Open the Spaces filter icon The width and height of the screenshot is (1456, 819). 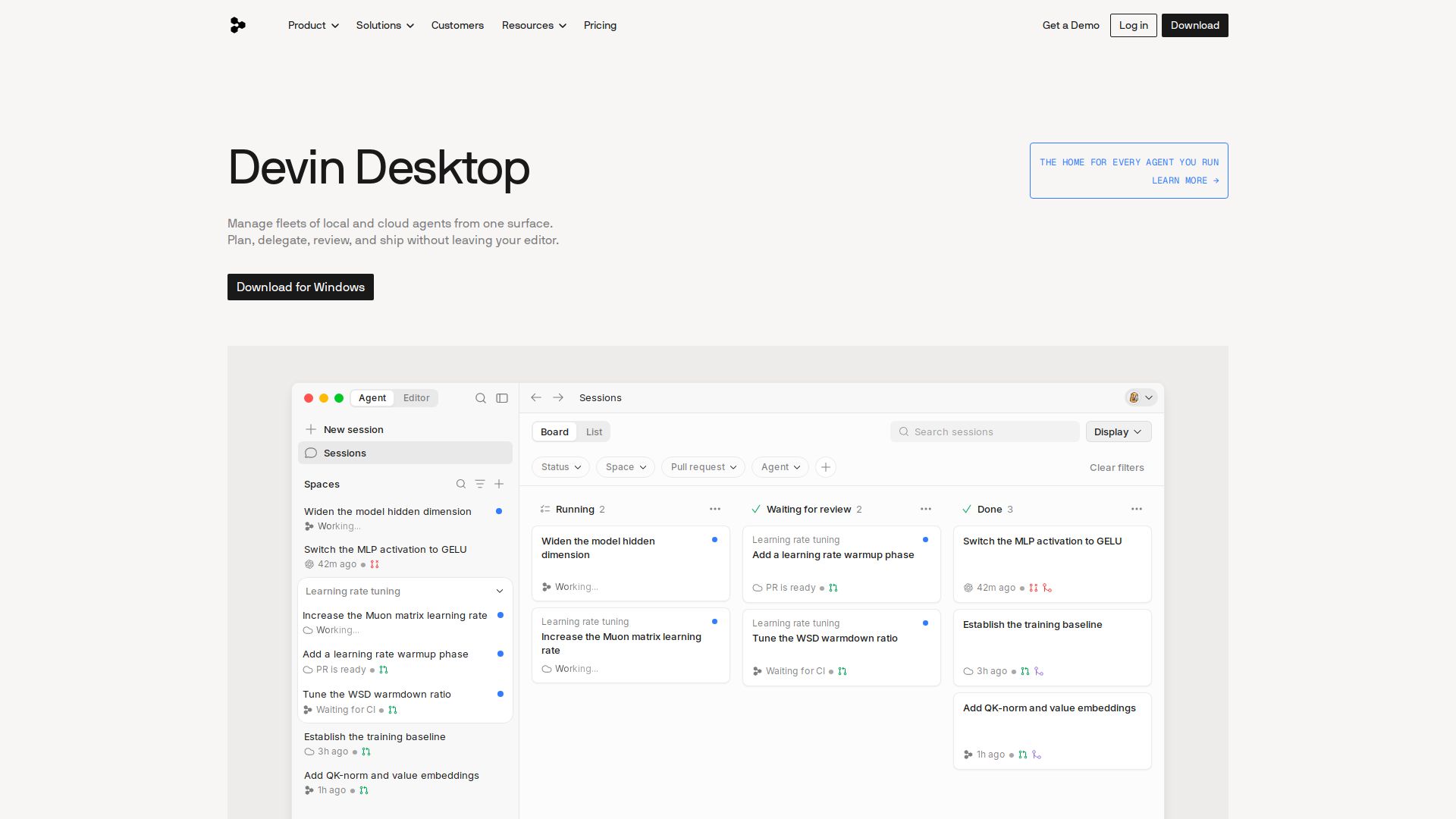pyautogui.click(x=480, y=484)
